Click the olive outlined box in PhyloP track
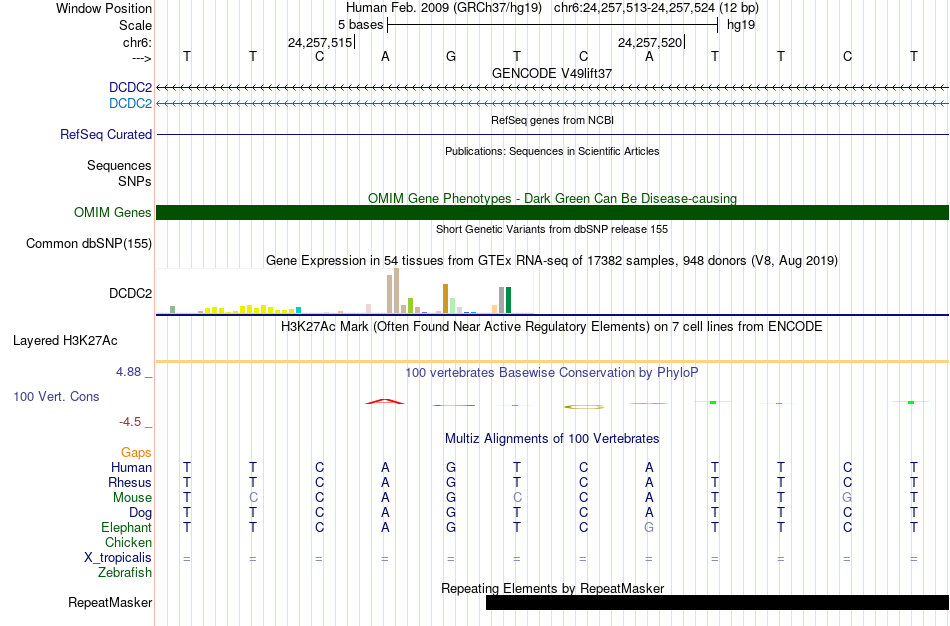Viewport: 950px width, 626px height. (584, 407)
